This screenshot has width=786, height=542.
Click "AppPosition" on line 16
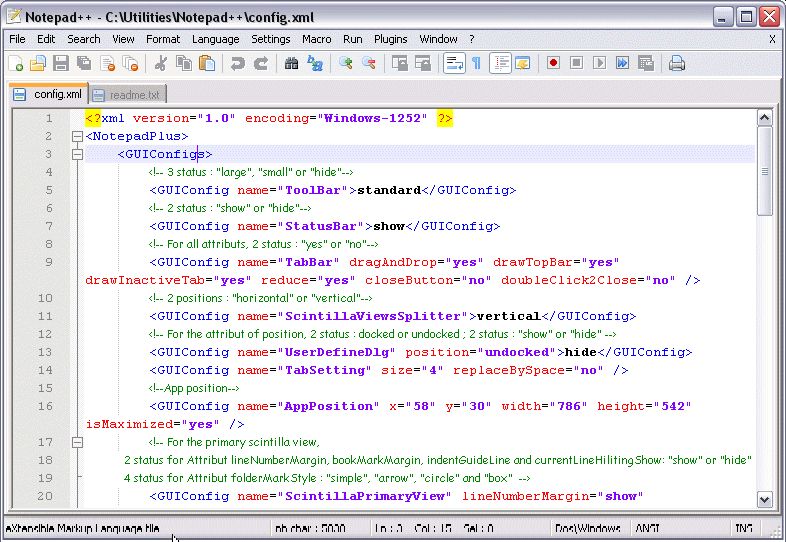click(328, 406)
